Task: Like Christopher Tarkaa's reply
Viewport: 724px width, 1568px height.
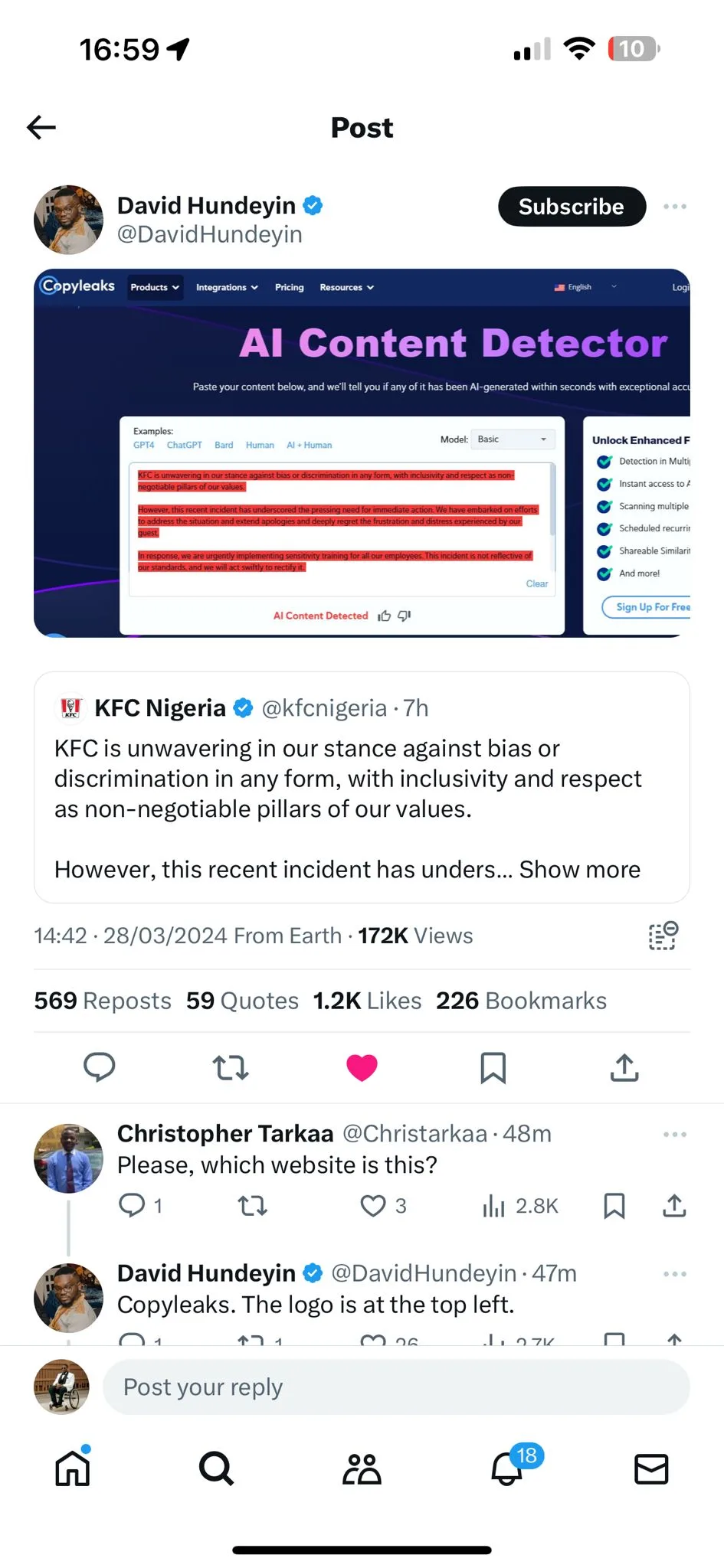Action: (x=373, y=1206)
